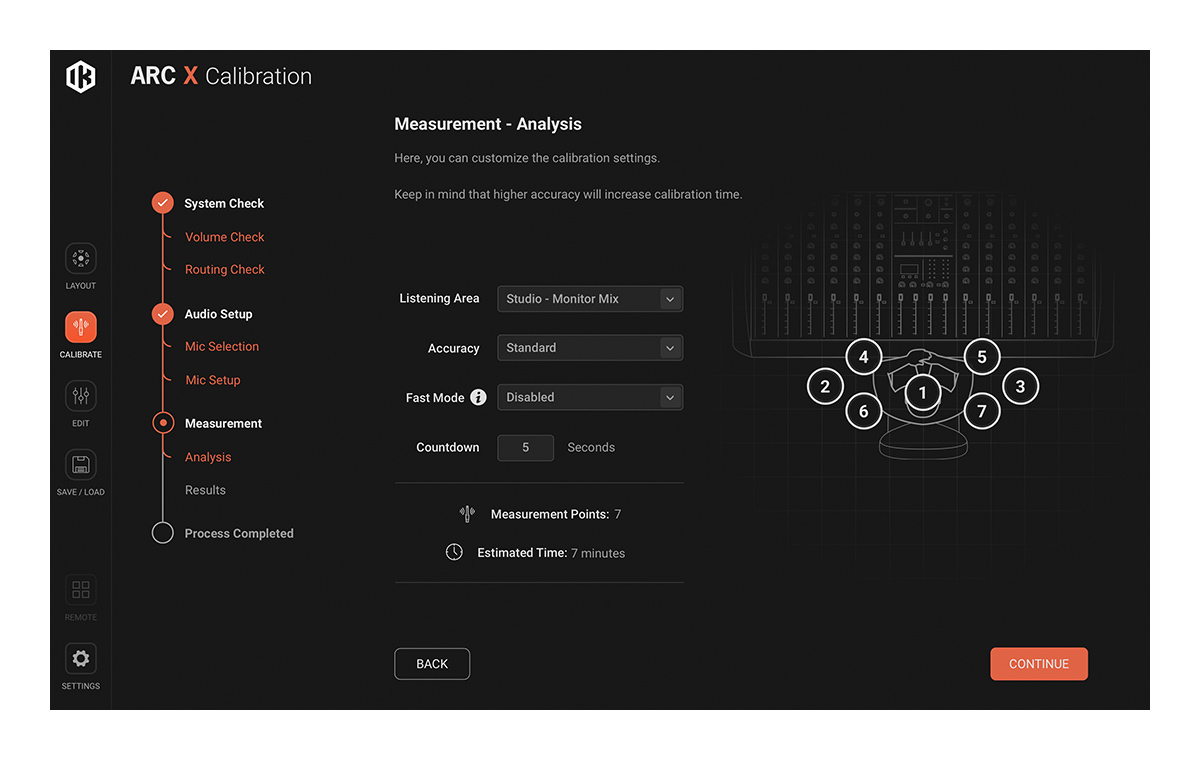Select the Calibrate sidebar icon
Screen dimensions: 1200x760
[81, 327]
